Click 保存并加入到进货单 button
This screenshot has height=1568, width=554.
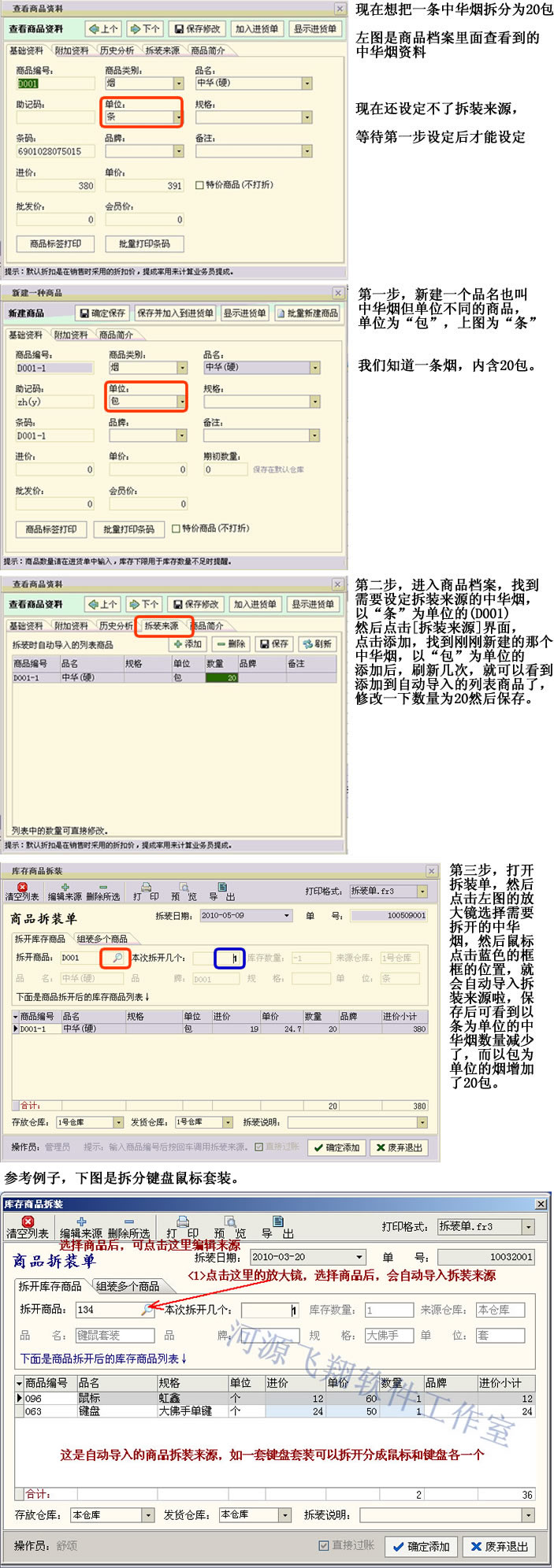coord(175,313)
